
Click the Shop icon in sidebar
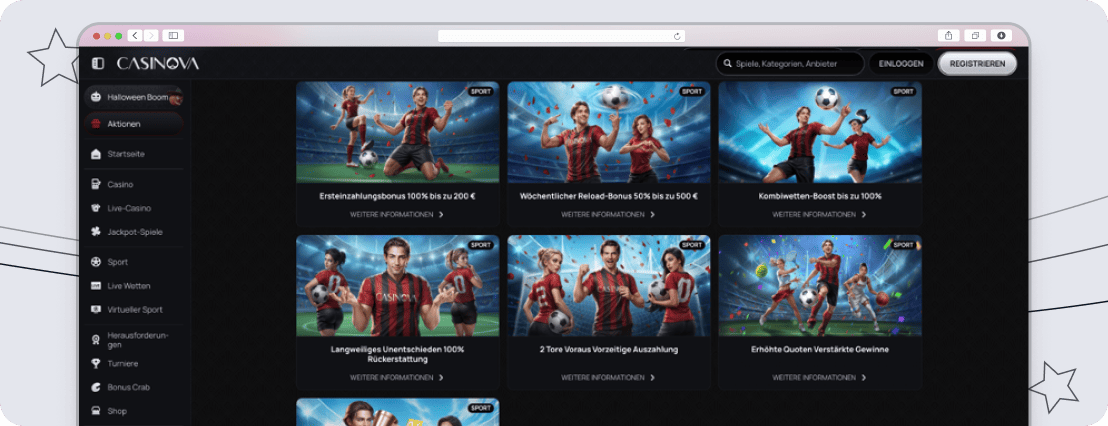coord(96,411)
